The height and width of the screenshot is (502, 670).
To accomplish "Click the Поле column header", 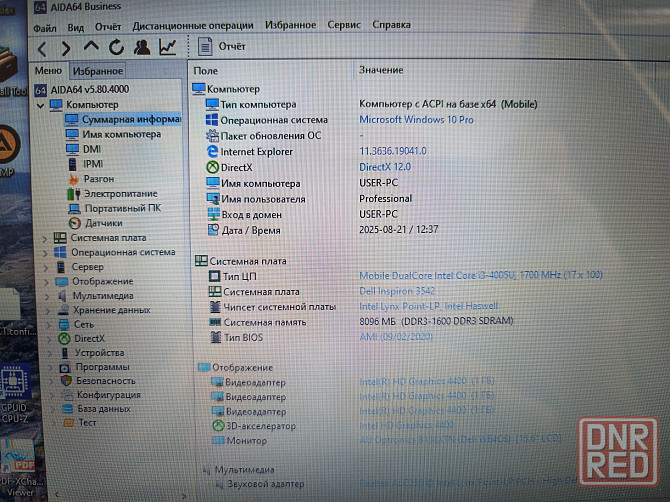I will (206, 71).
